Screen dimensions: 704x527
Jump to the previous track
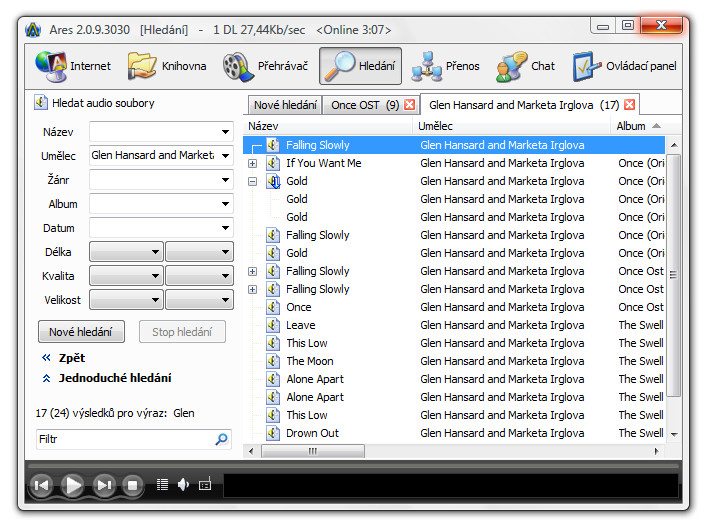(41, 485)
